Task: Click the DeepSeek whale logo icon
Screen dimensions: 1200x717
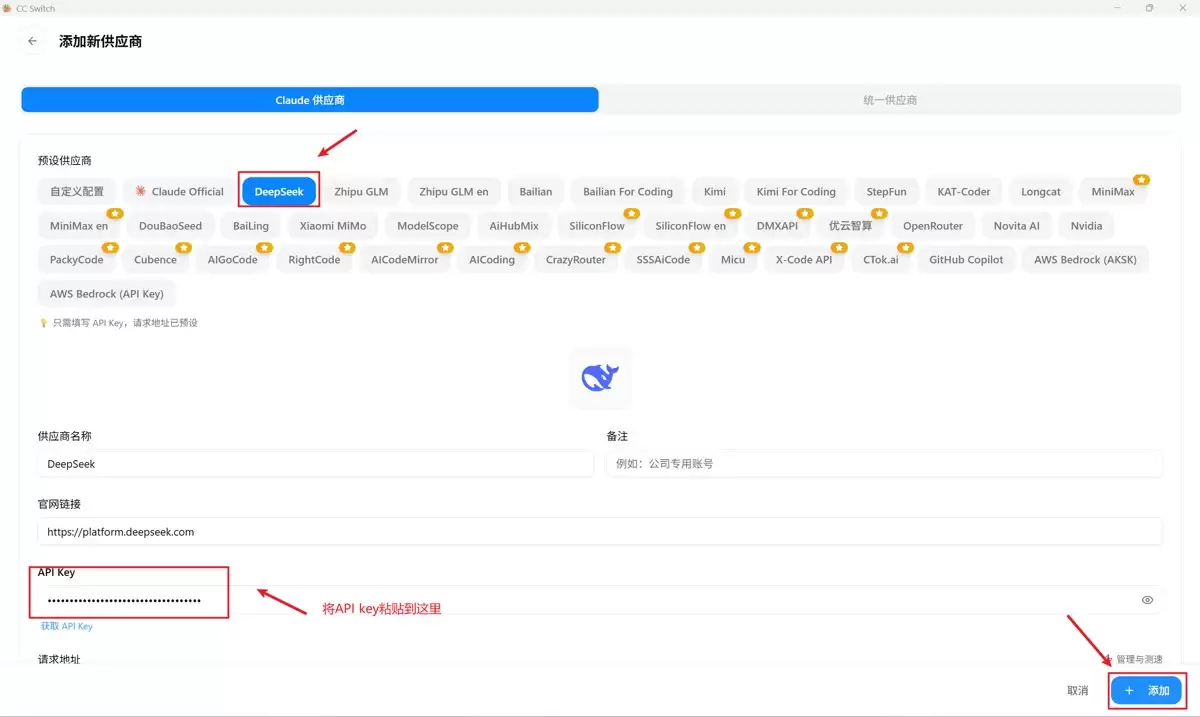Action: tap(600, 378)
